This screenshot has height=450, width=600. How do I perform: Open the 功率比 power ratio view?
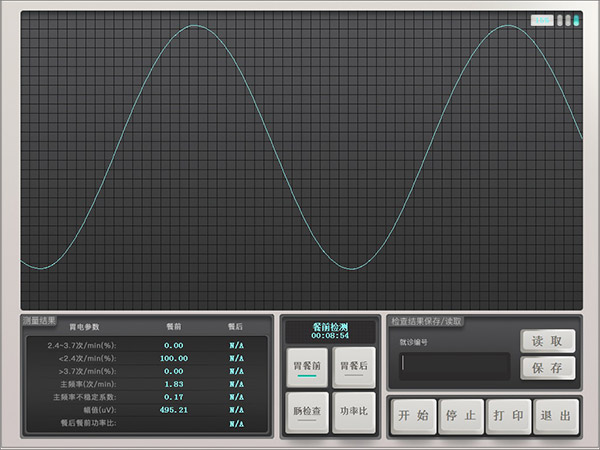pos(354,412)
